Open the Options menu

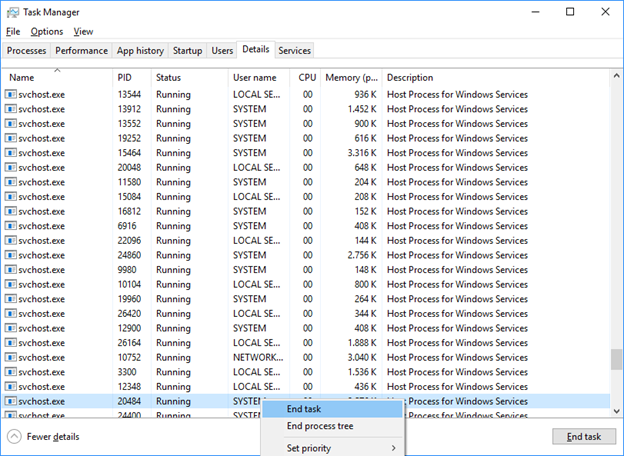pyautogui.click(x=47, y=31)
